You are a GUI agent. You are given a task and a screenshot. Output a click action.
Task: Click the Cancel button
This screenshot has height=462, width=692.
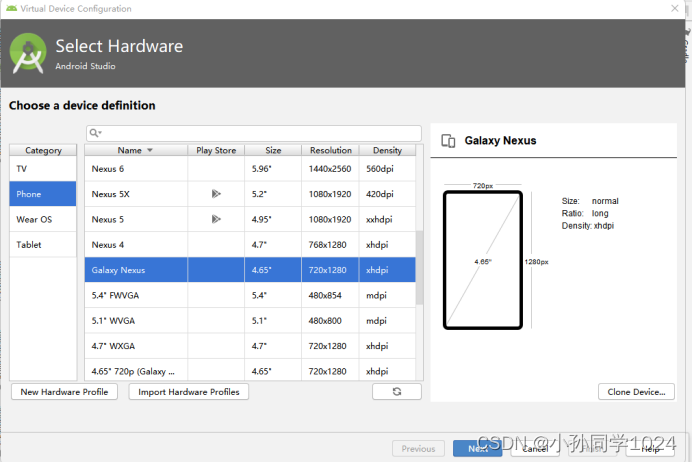[535, 448]
